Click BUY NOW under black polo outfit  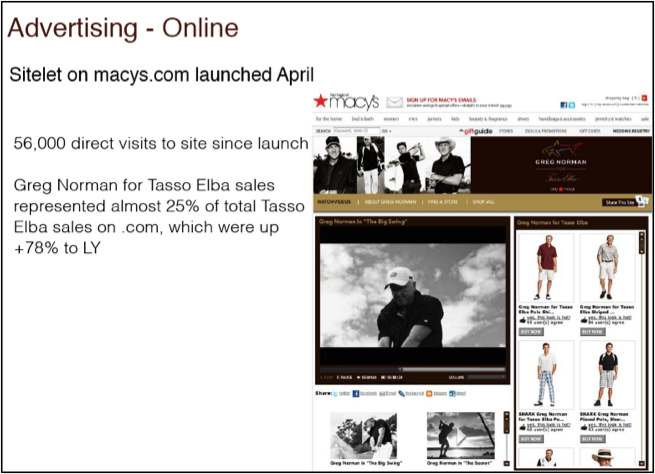coord(592,439)
